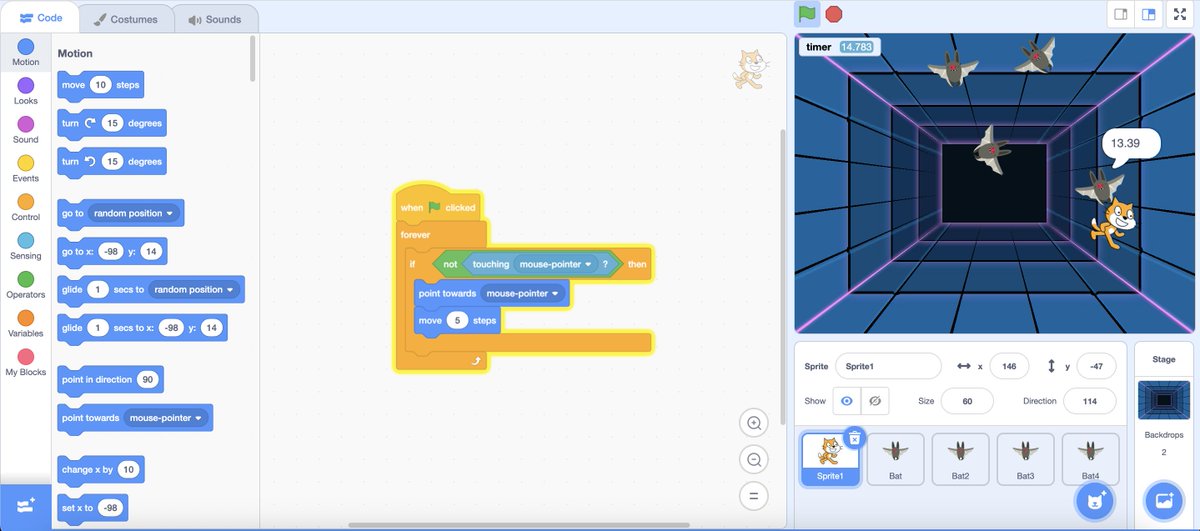Screen dimensions: 1200x531
Task: Select the Motion block category
Action: tap(26, 53)
